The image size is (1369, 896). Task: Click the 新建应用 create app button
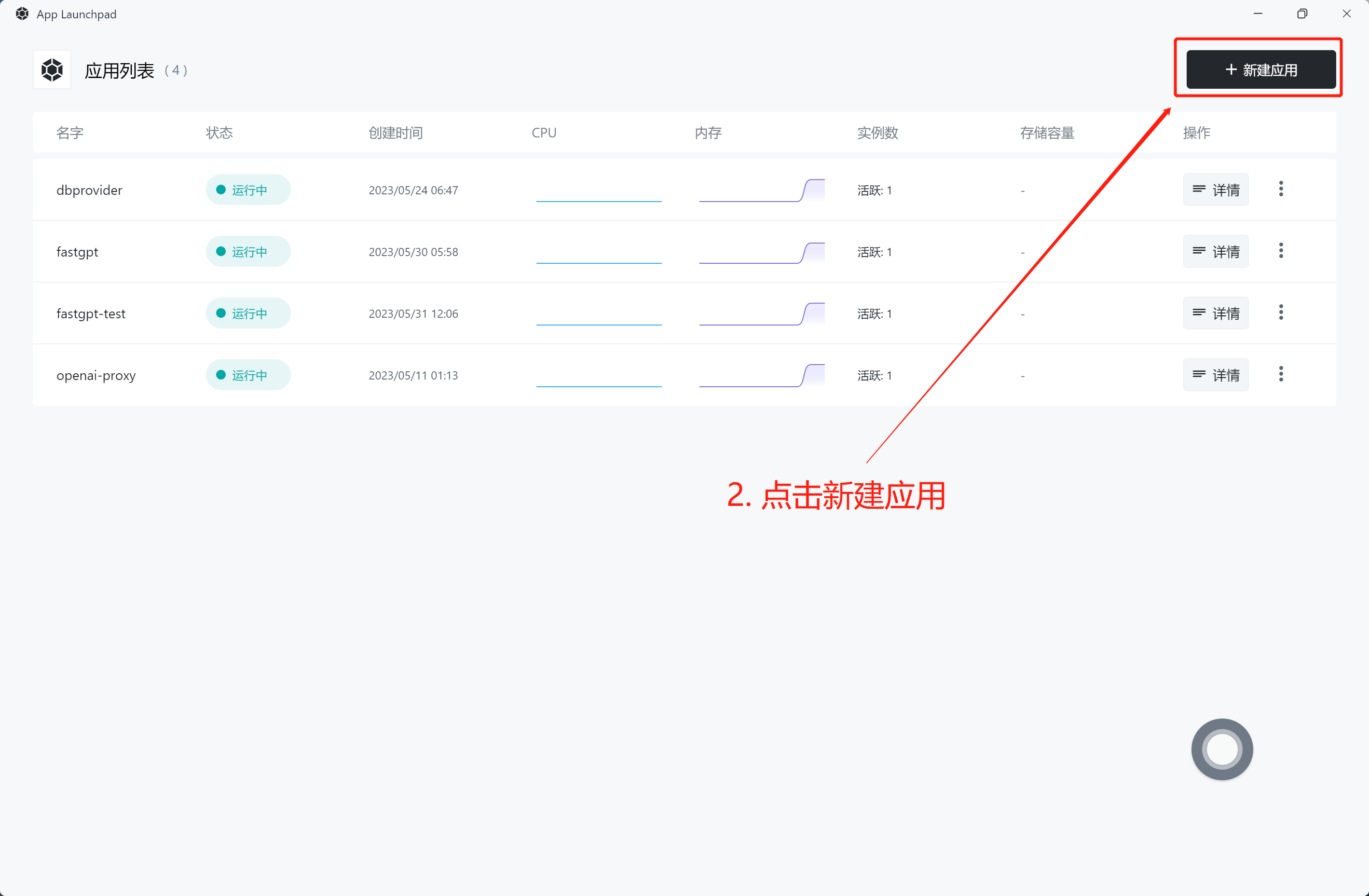pyautogui.click(x=1260, y=69)
